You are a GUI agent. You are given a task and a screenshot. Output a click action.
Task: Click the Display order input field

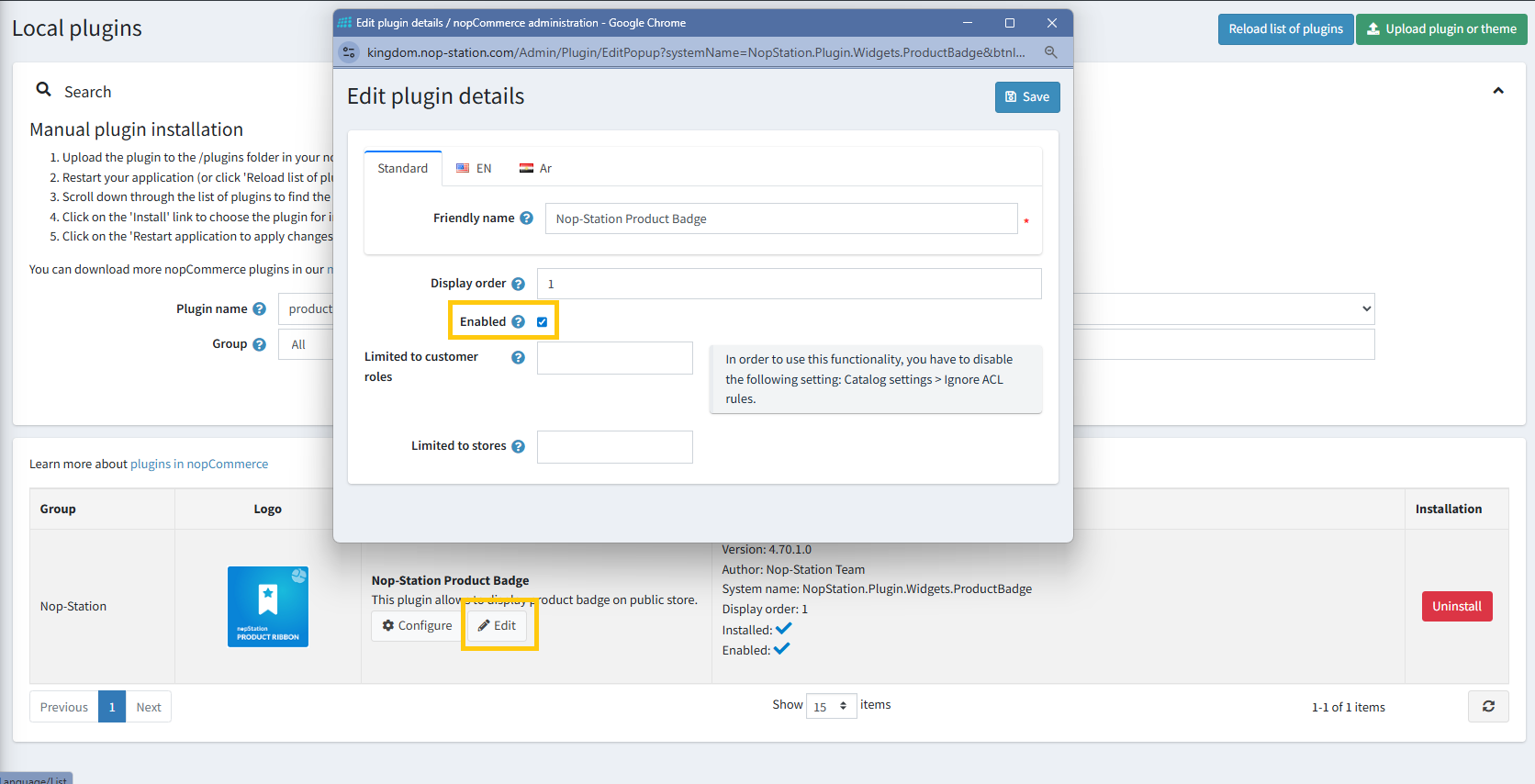click(x=789, y=284)
